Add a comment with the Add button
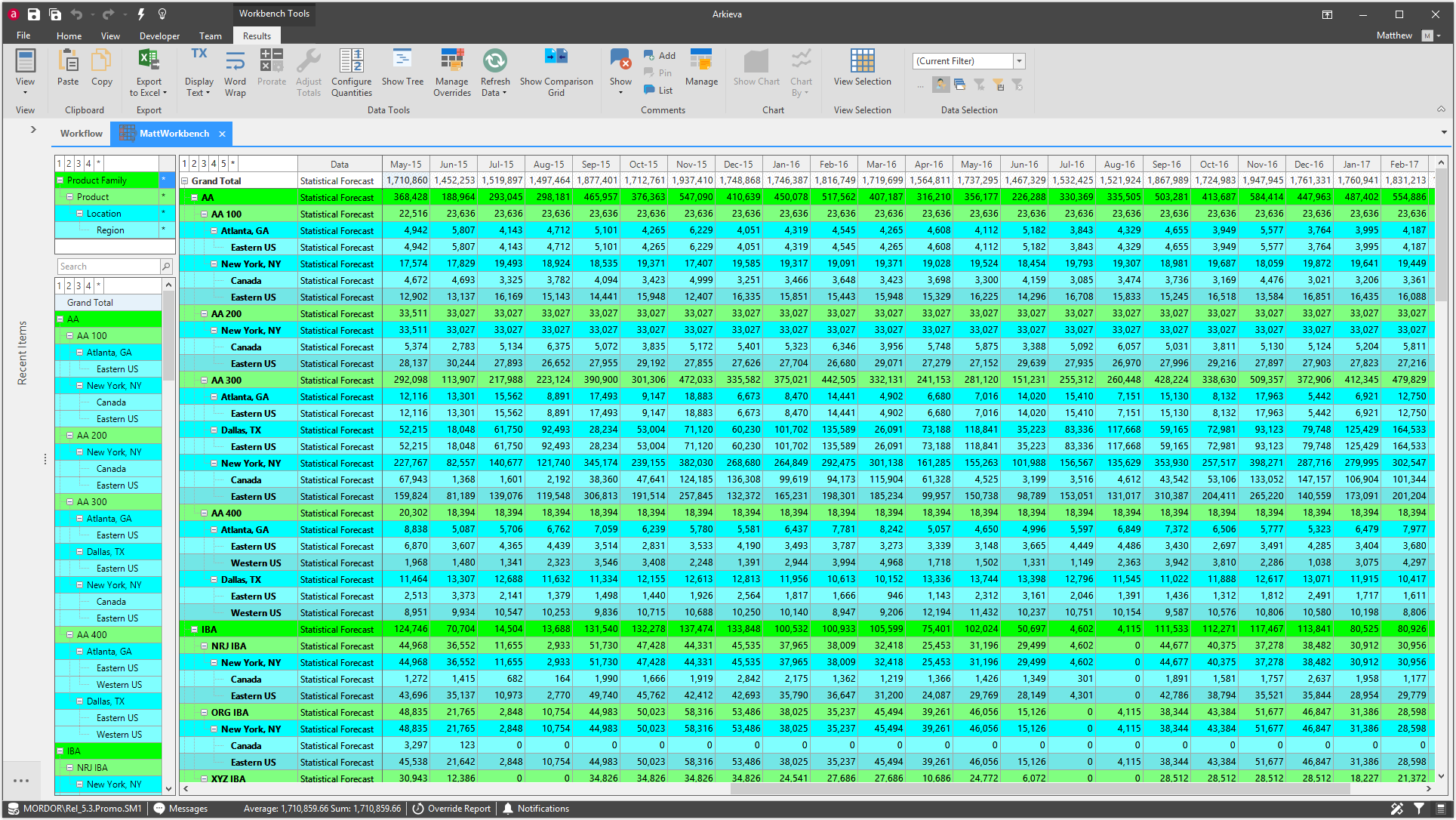Screen dimensions: 1456x820 (x=660, y=55)
